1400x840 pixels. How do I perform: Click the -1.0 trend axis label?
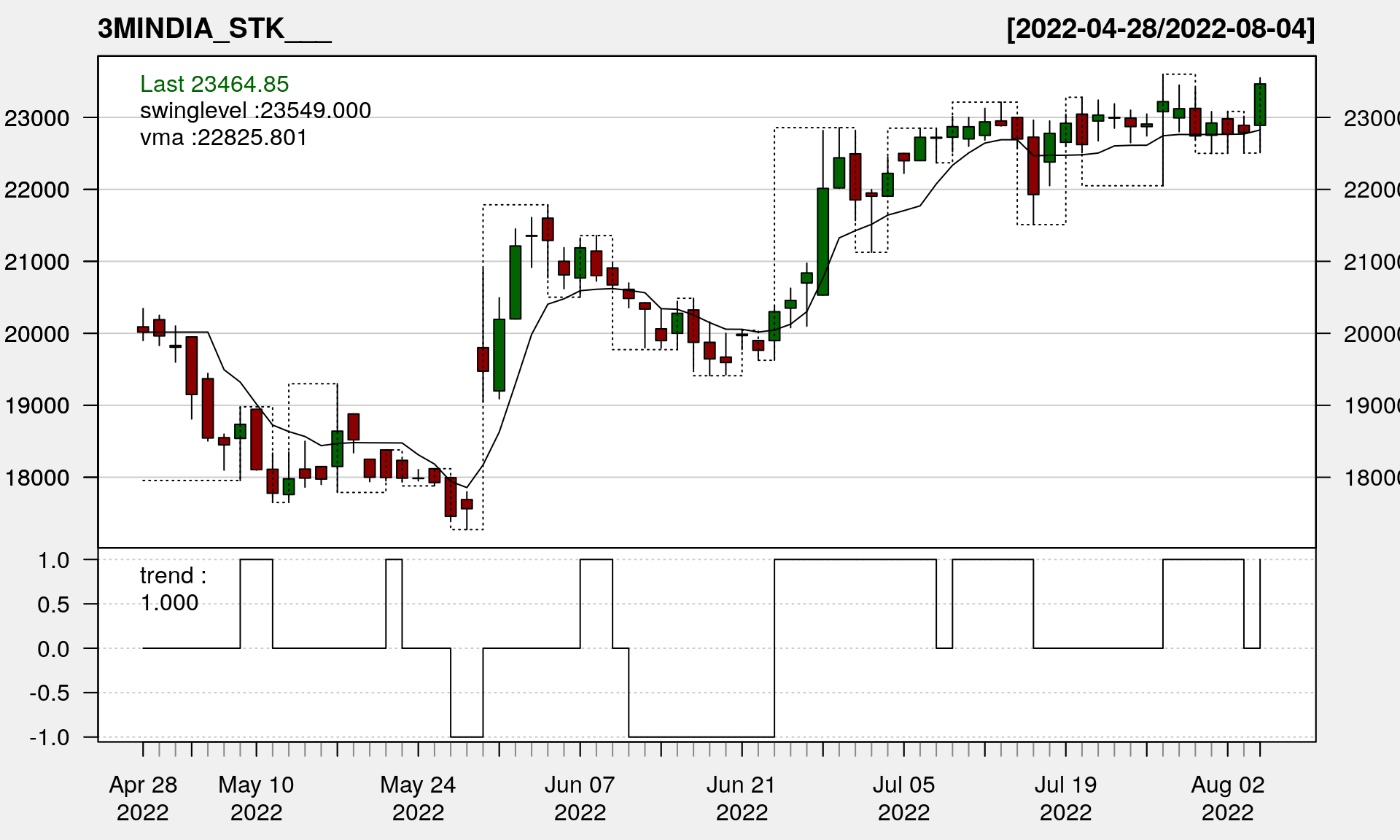pos(50,737)
